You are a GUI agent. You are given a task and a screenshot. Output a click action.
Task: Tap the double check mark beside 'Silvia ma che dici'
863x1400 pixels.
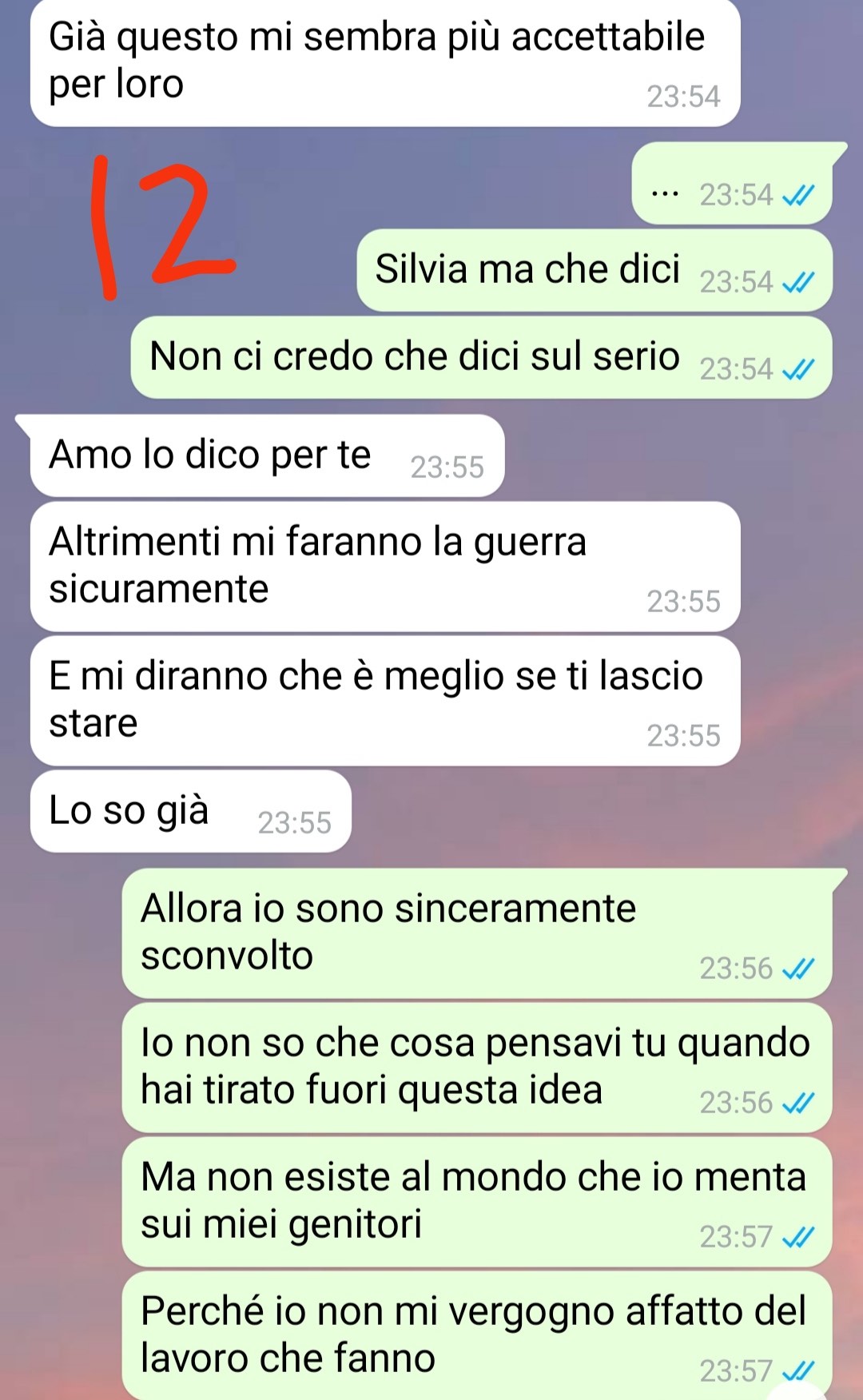tap(798, 282)
